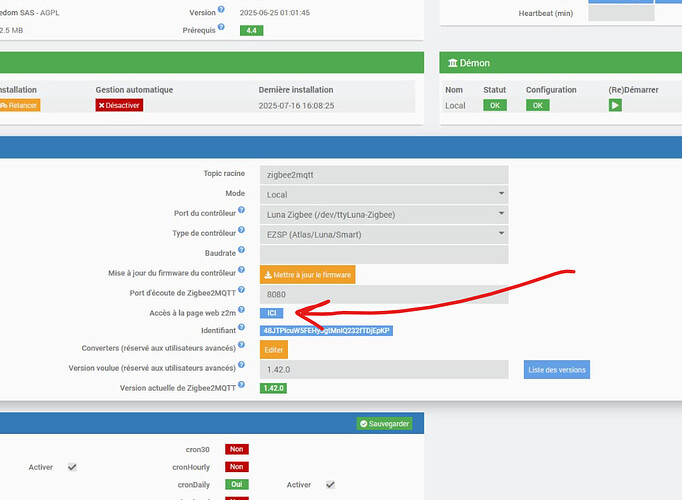Open Liste des versions button

pyautogui.click(x=557, y=370)
